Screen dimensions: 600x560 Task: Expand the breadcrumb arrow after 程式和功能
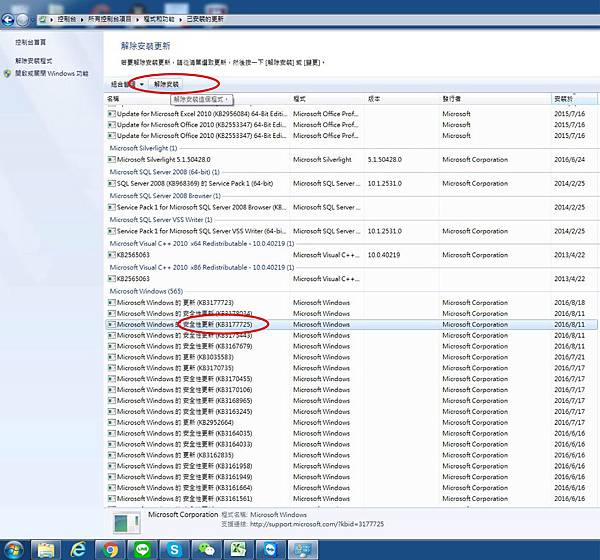181,20
